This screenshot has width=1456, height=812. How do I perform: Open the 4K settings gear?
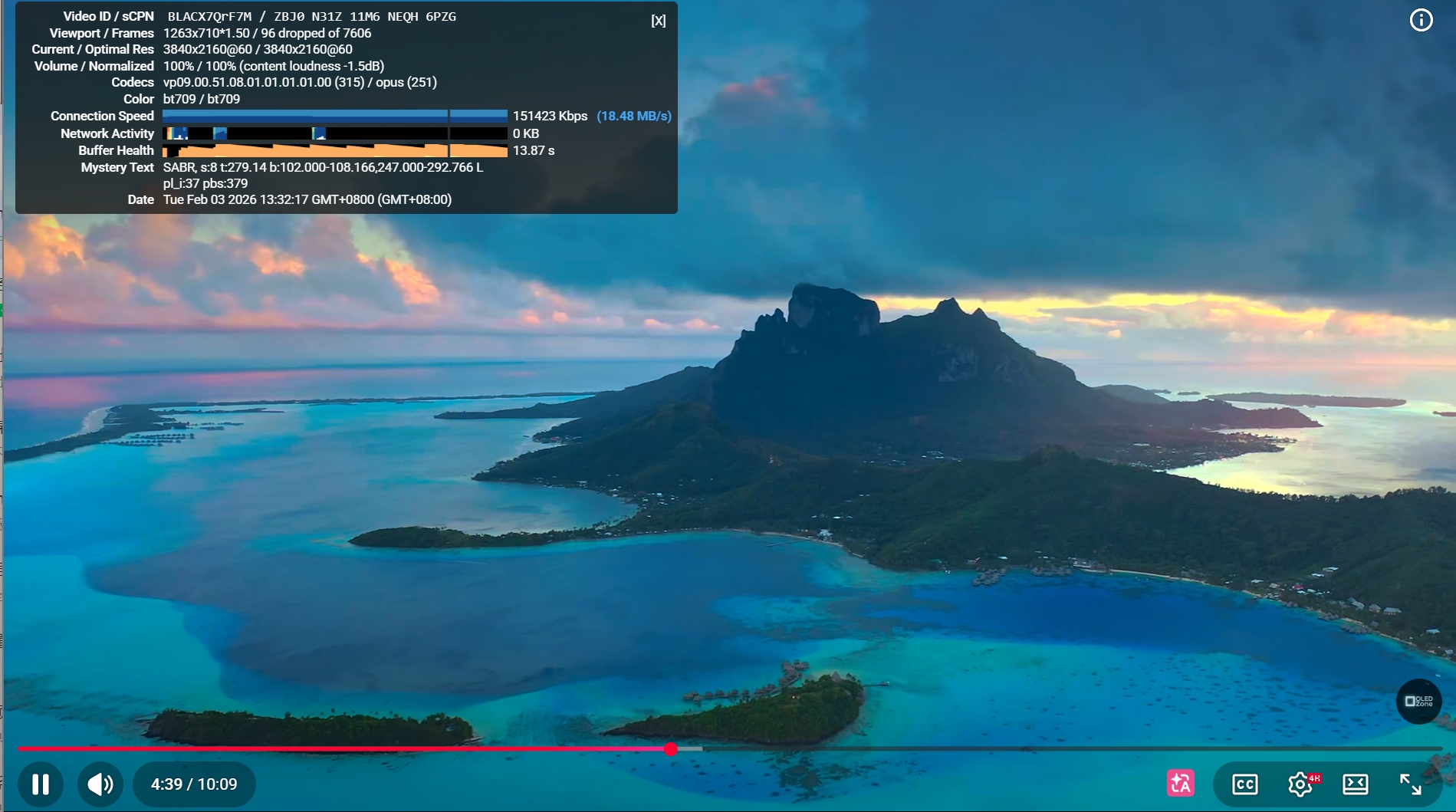1301,784
